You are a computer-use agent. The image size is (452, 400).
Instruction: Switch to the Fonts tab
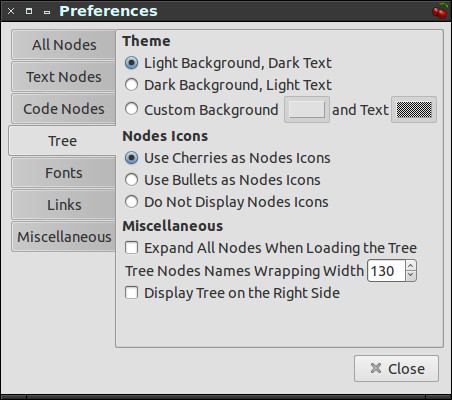point(64,173)
